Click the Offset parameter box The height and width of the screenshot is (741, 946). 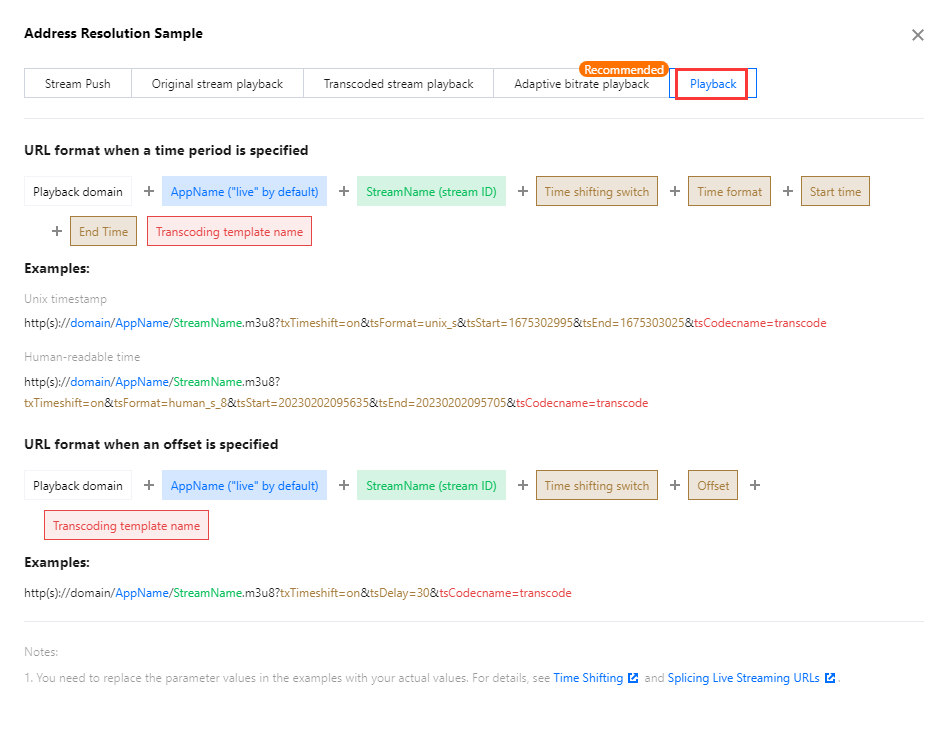click(713, 486)
